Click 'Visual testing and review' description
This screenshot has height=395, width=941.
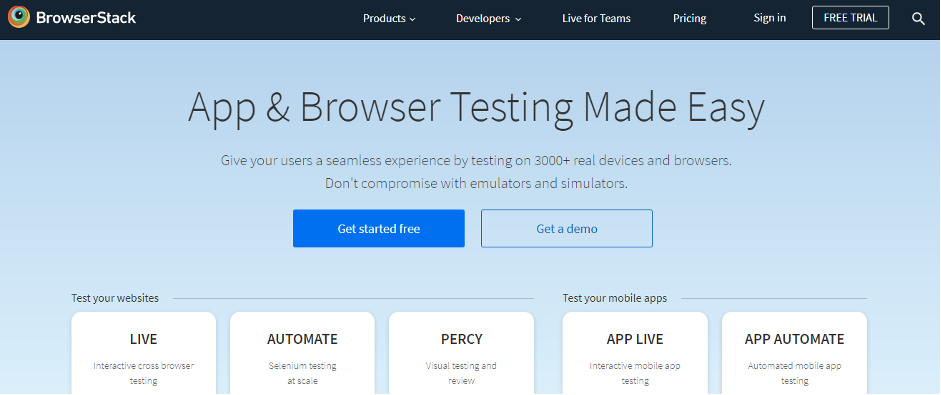tap(461, 373)
